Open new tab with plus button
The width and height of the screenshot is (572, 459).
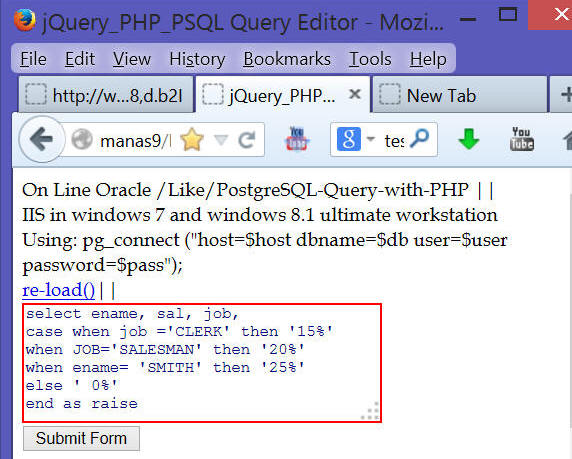564,95
